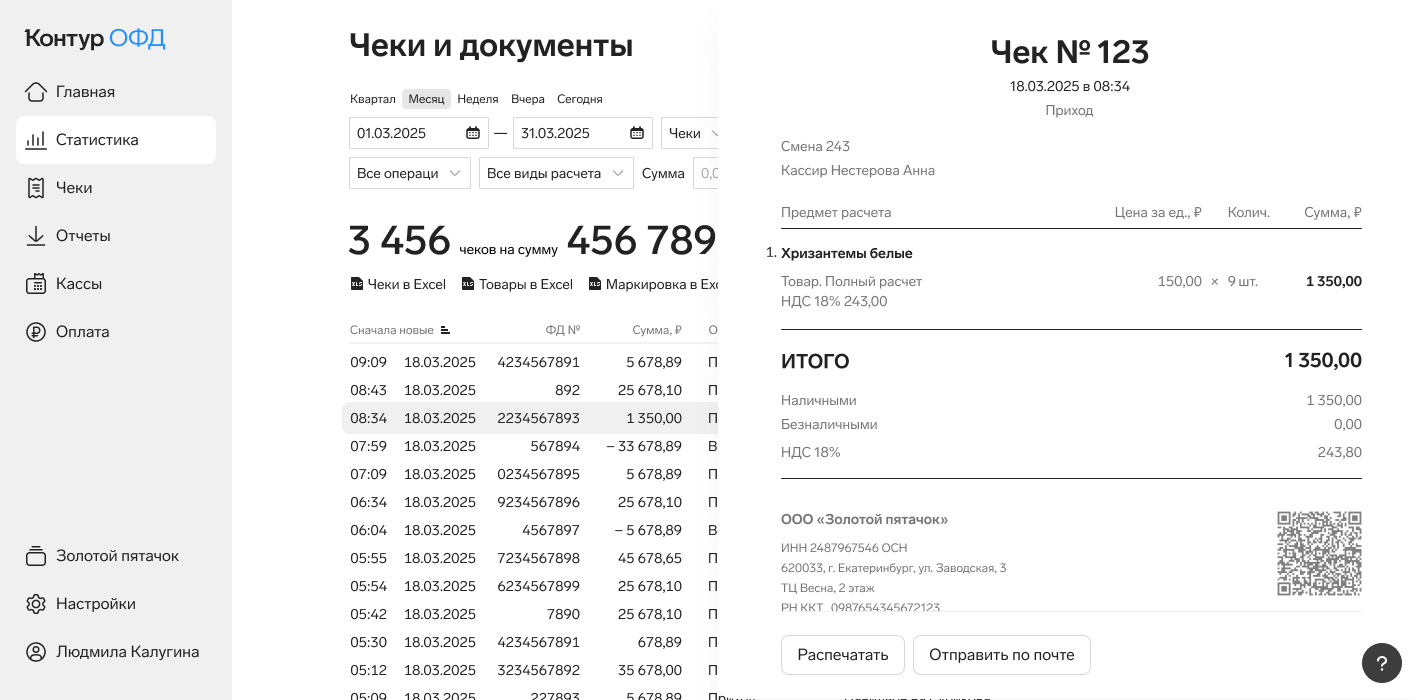This screenshot has height=700, width=1418.
Task: Select the 07:09 receipt row 0234567895
Action: click(530, 474)
